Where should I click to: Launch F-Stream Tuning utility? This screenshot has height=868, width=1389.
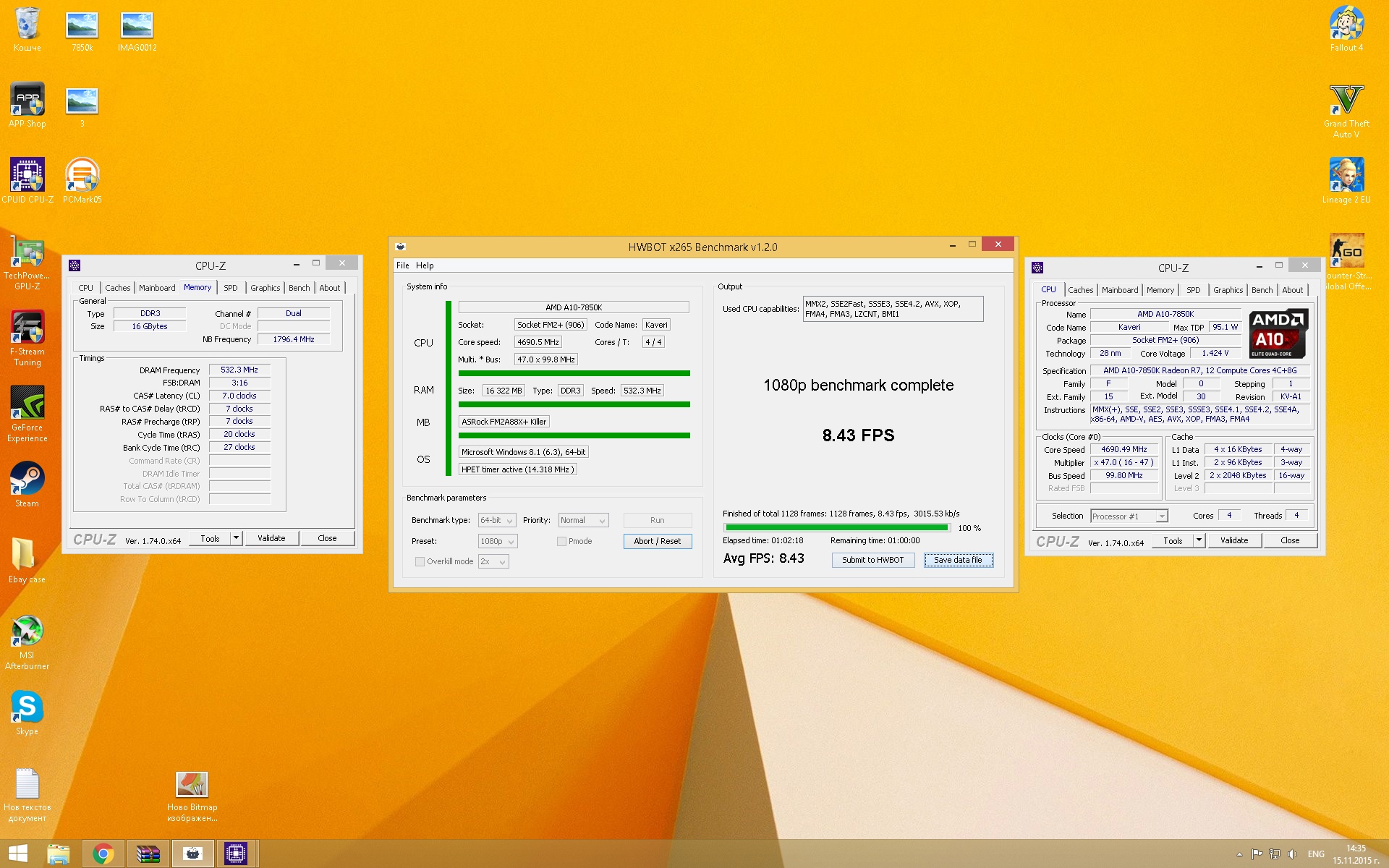[x=27, y=338]
